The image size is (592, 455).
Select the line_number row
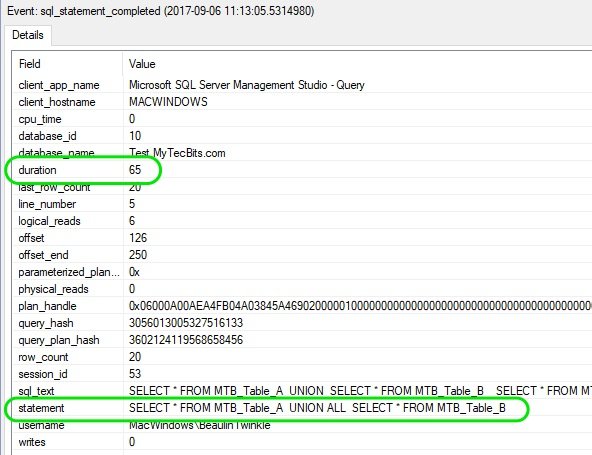[302, 204]
